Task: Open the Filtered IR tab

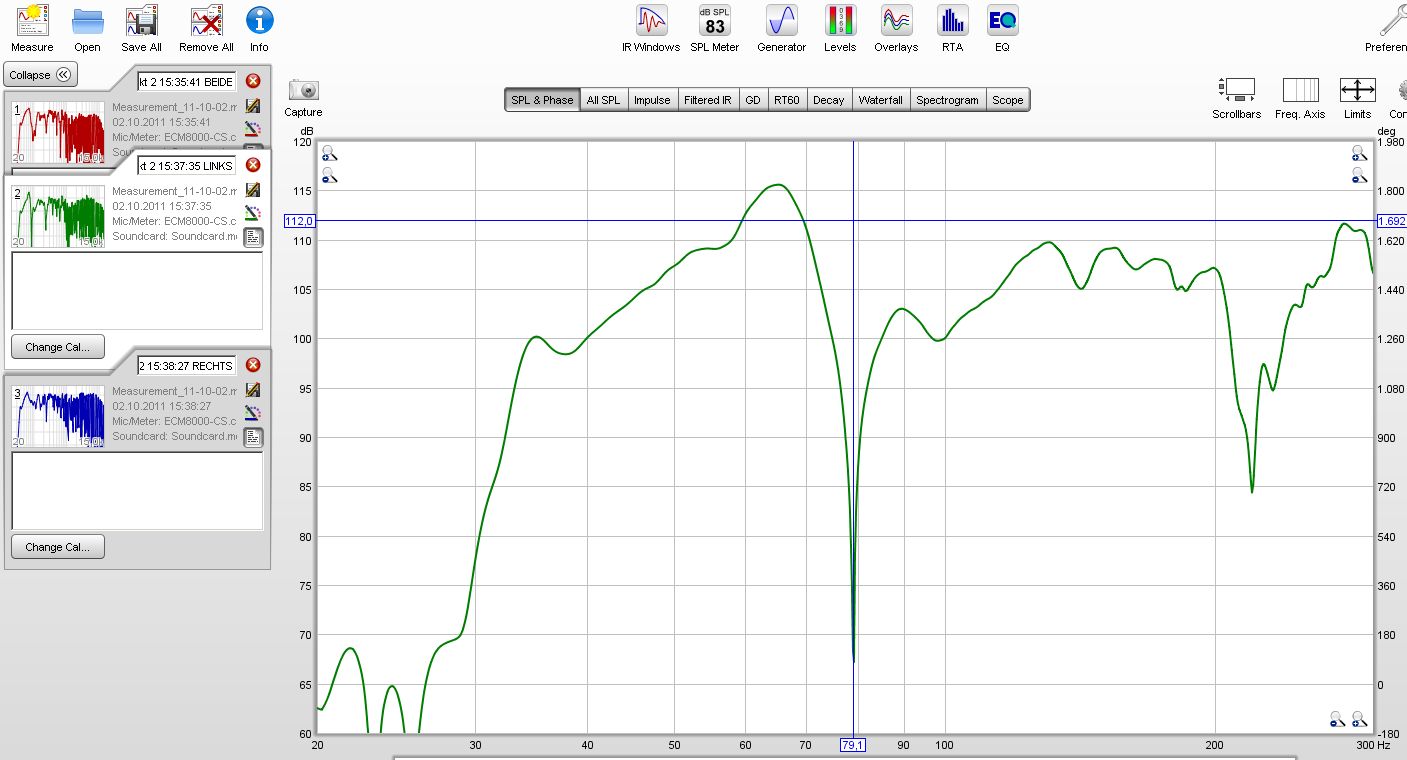Action: pyautogui.click(x=707, y=100)
